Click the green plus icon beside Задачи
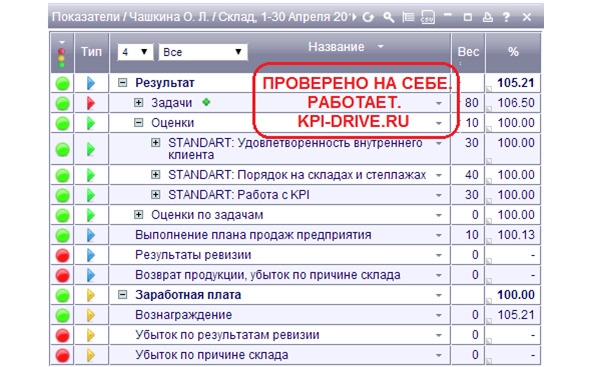Viewport: 591px width, 367px height. click(206, 102)
